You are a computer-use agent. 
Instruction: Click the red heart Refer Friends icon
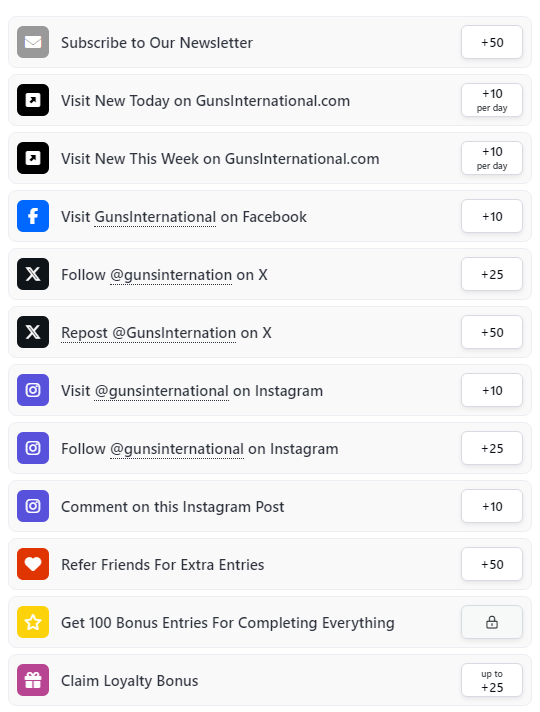point(33,564)
